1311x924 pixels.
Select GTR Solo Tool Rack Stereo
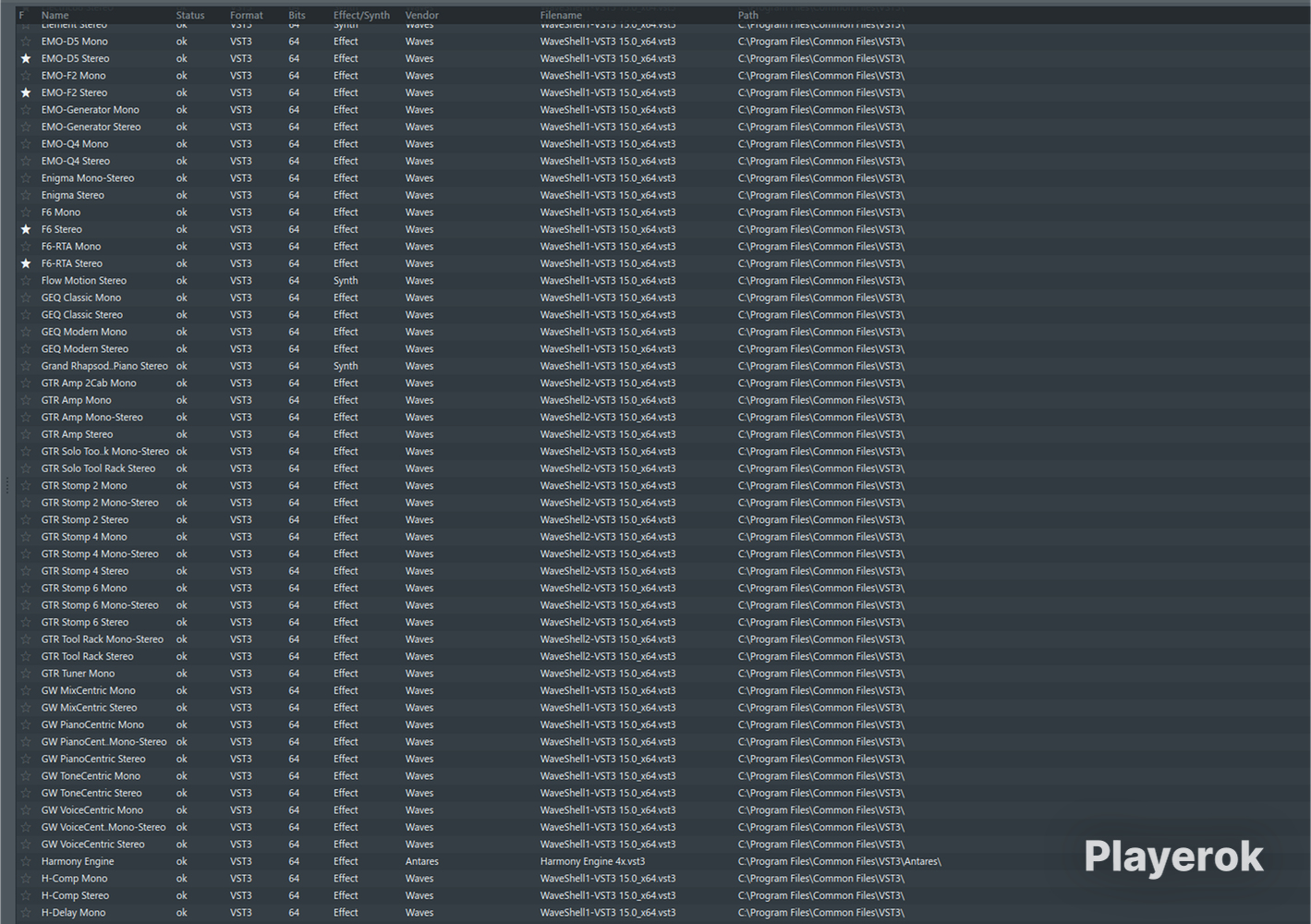click(98, 468)
